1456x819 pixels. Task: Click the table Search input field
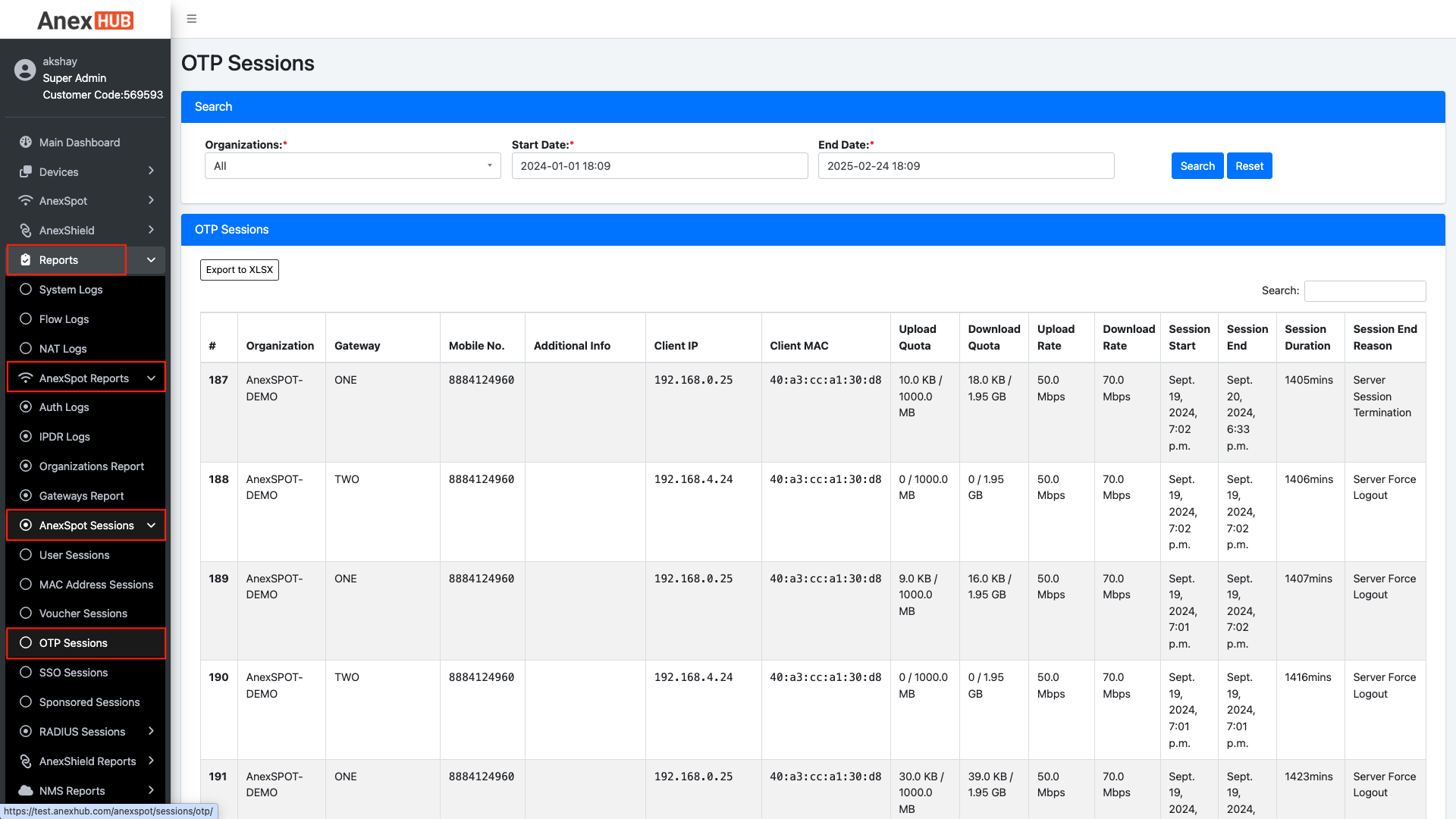point(1364,290)
